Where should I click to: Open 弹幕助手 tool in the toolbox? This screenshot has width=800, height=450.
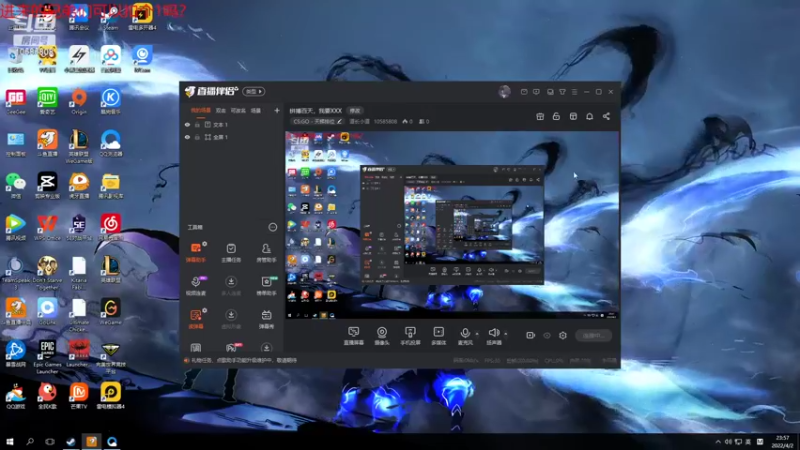pos(196,252)
